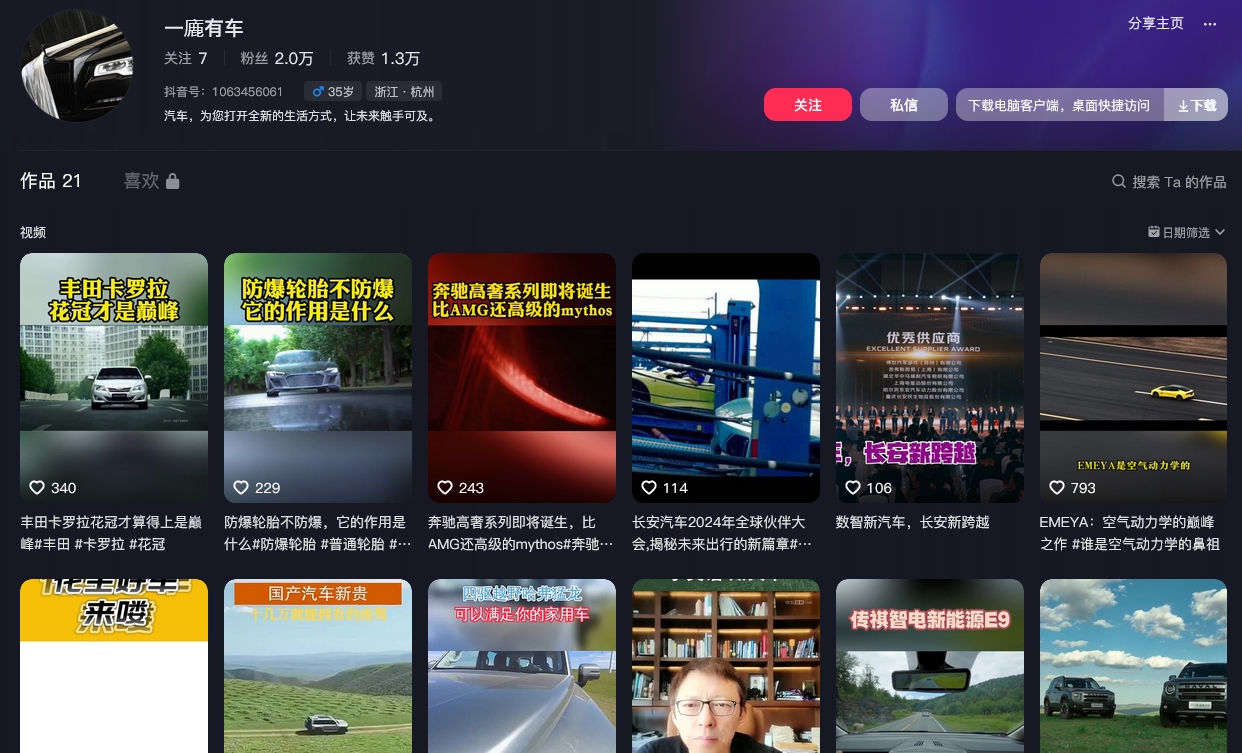Click the 粉丝 2.0万 followers count

(277, 59)
